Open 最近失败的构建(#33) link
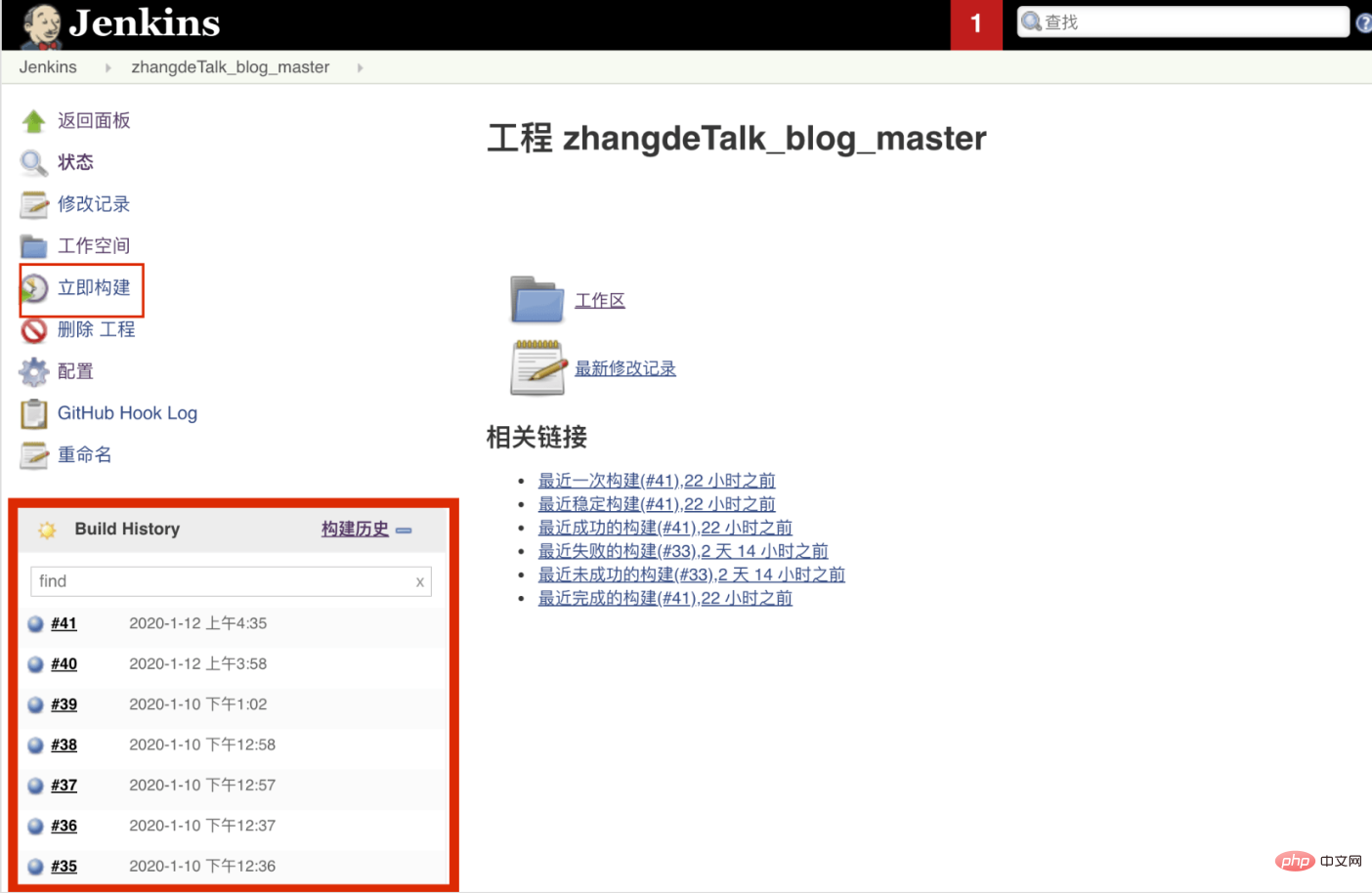 point(683,551)
